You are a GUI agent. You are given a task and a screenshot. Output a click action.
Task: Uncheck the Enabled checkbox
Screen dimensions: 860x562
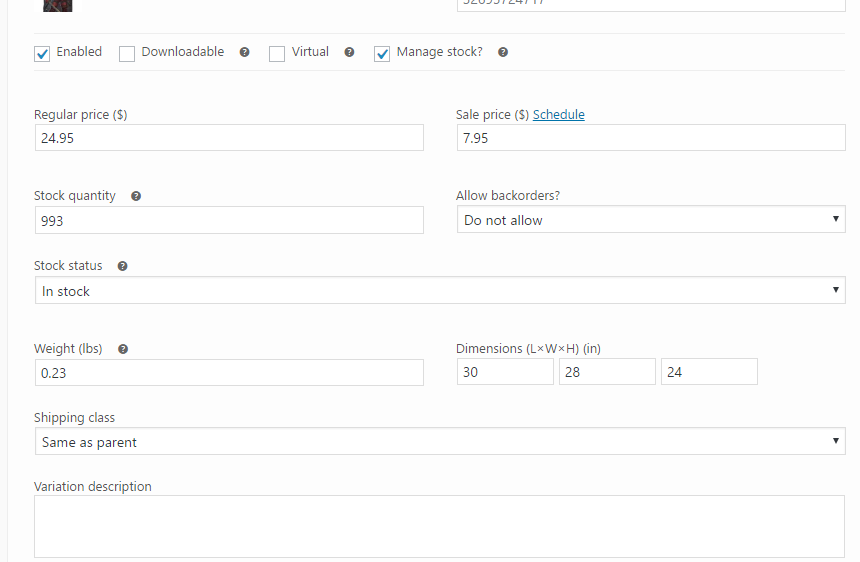[42, 54]
